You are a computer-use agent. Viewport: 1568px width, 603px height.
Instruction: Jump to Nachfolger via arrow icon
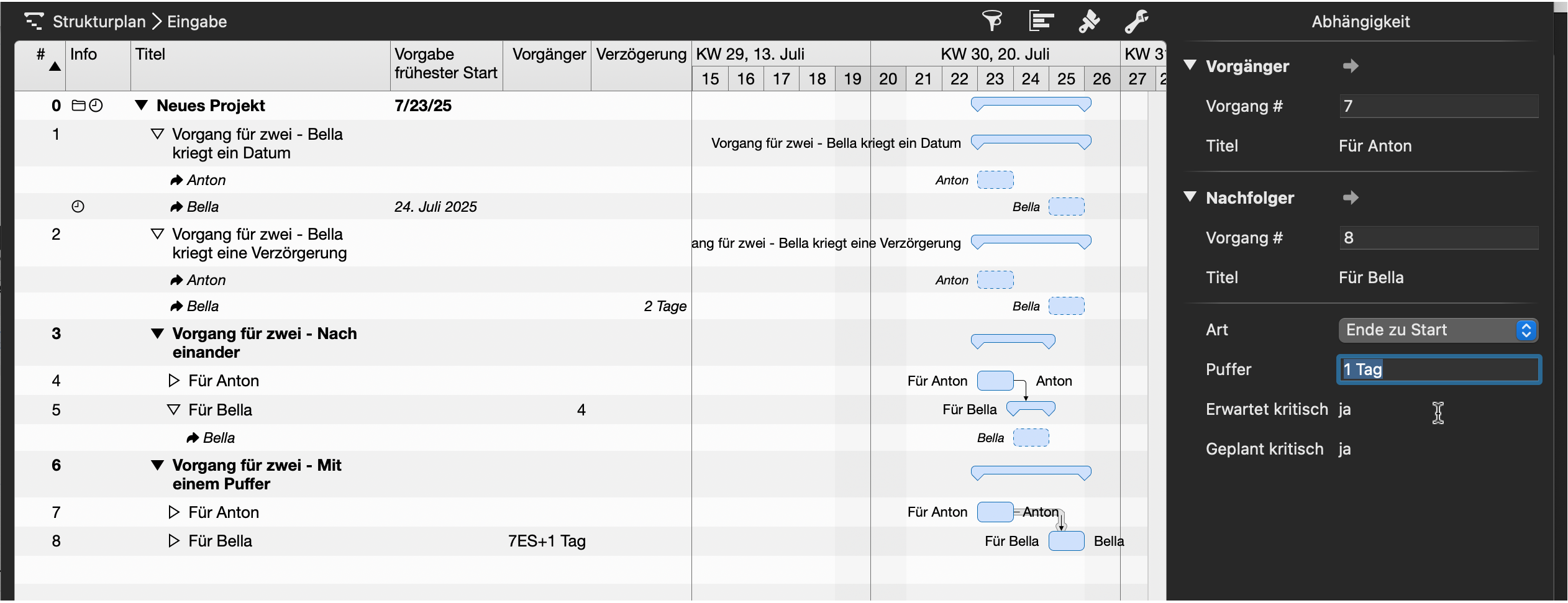pos(1350,197)
